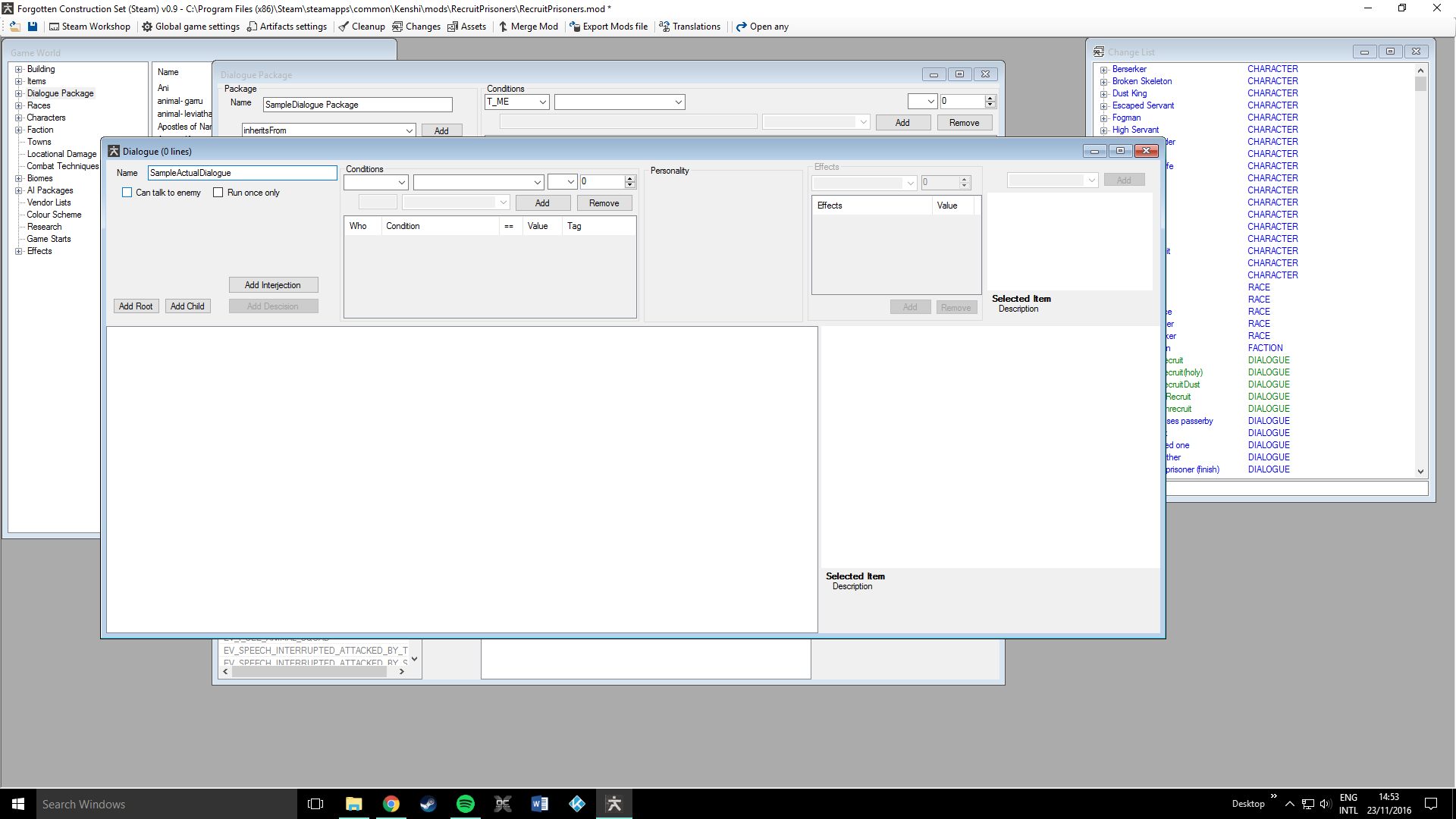
Task: Increase the dialogue condition value stepper
Action: click(x=629, y=179)
